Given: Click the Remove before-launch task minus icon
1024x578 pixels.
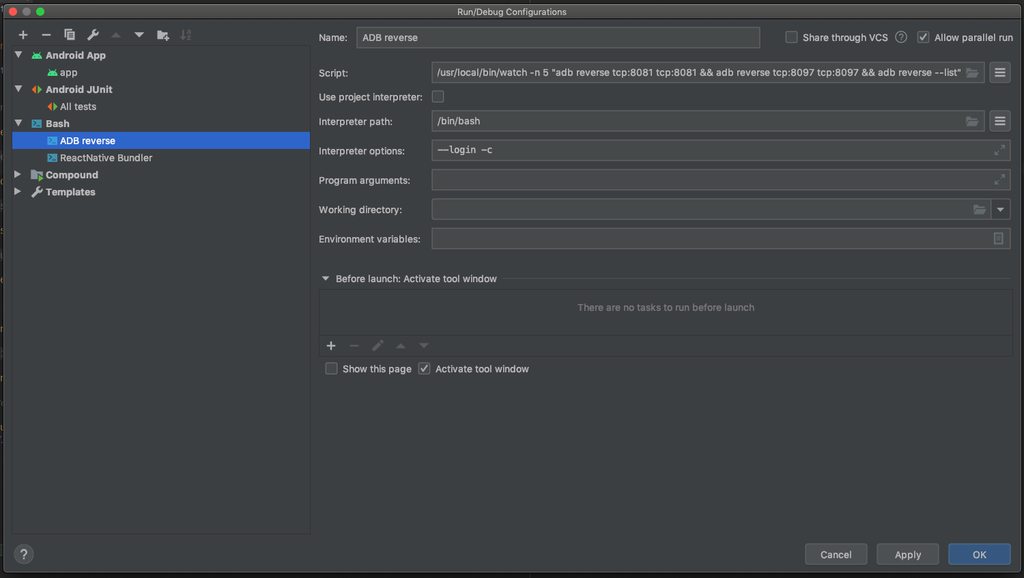Looking at the screenshot, I should (354, 345).
